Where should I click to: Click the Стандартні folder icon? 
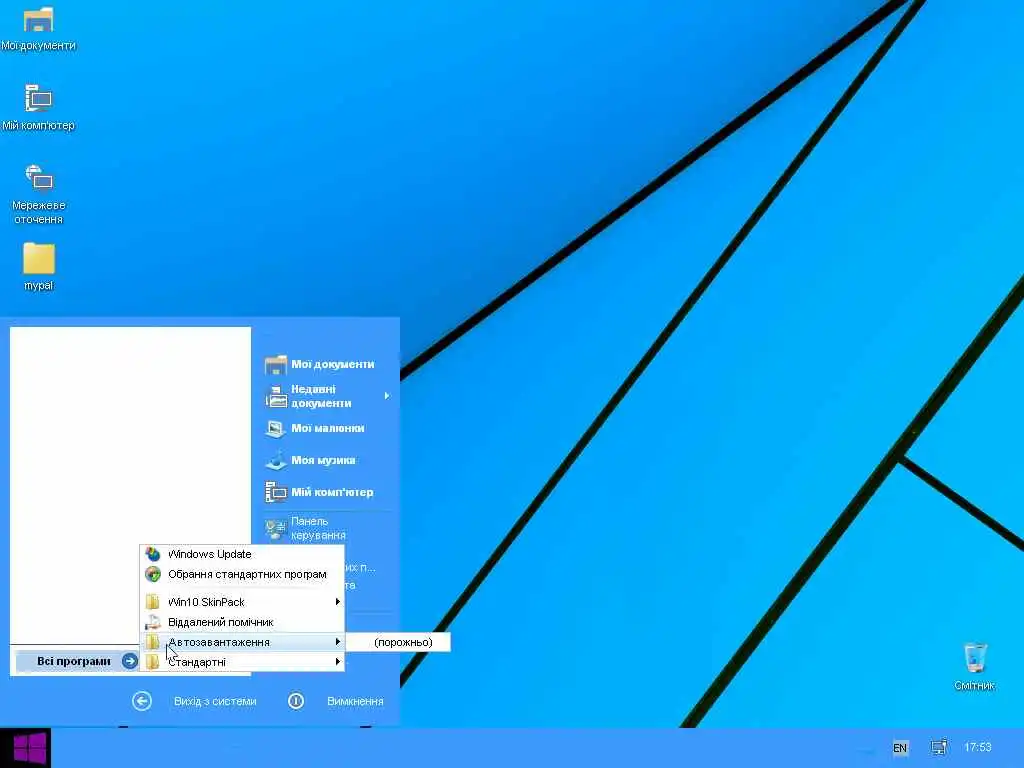(152, 662)
